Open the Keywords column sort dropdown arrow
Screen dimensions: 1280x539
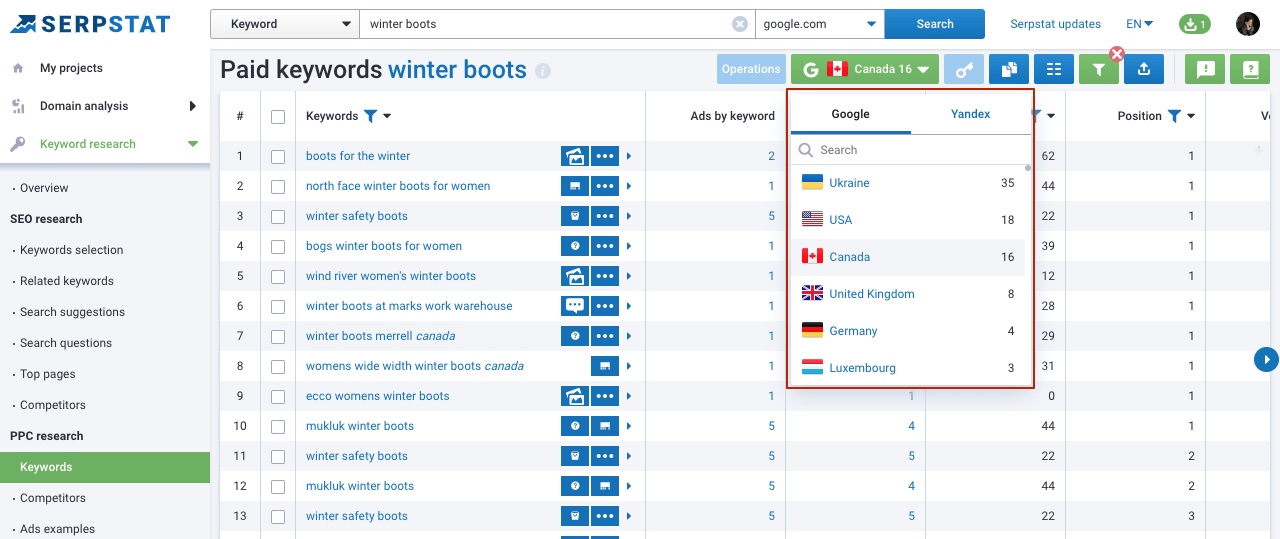[x=387, y=116]
